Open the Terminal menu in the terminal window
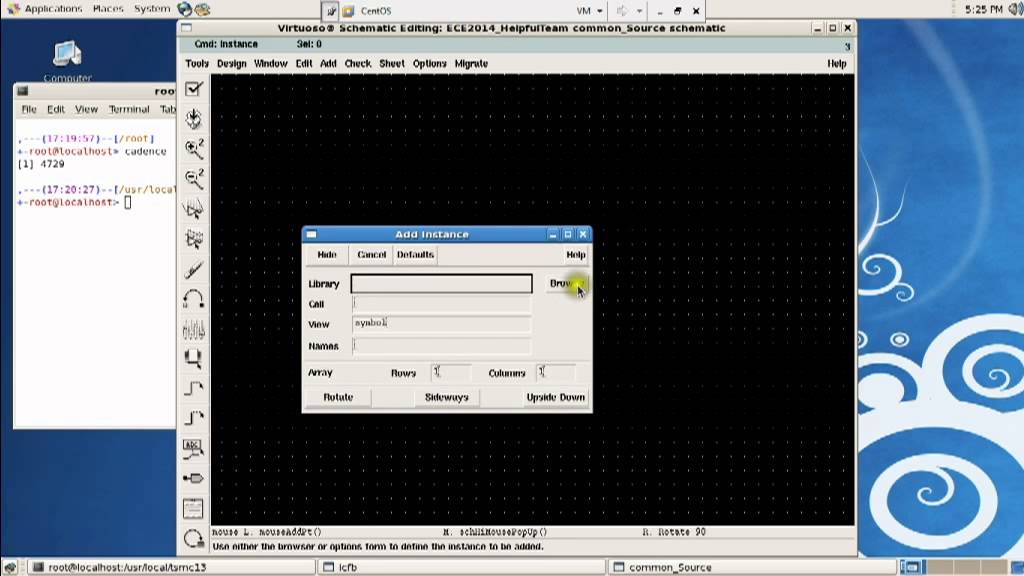This screenshot has height=576, width=1024. pyautogui.click(x=129, y=109)
